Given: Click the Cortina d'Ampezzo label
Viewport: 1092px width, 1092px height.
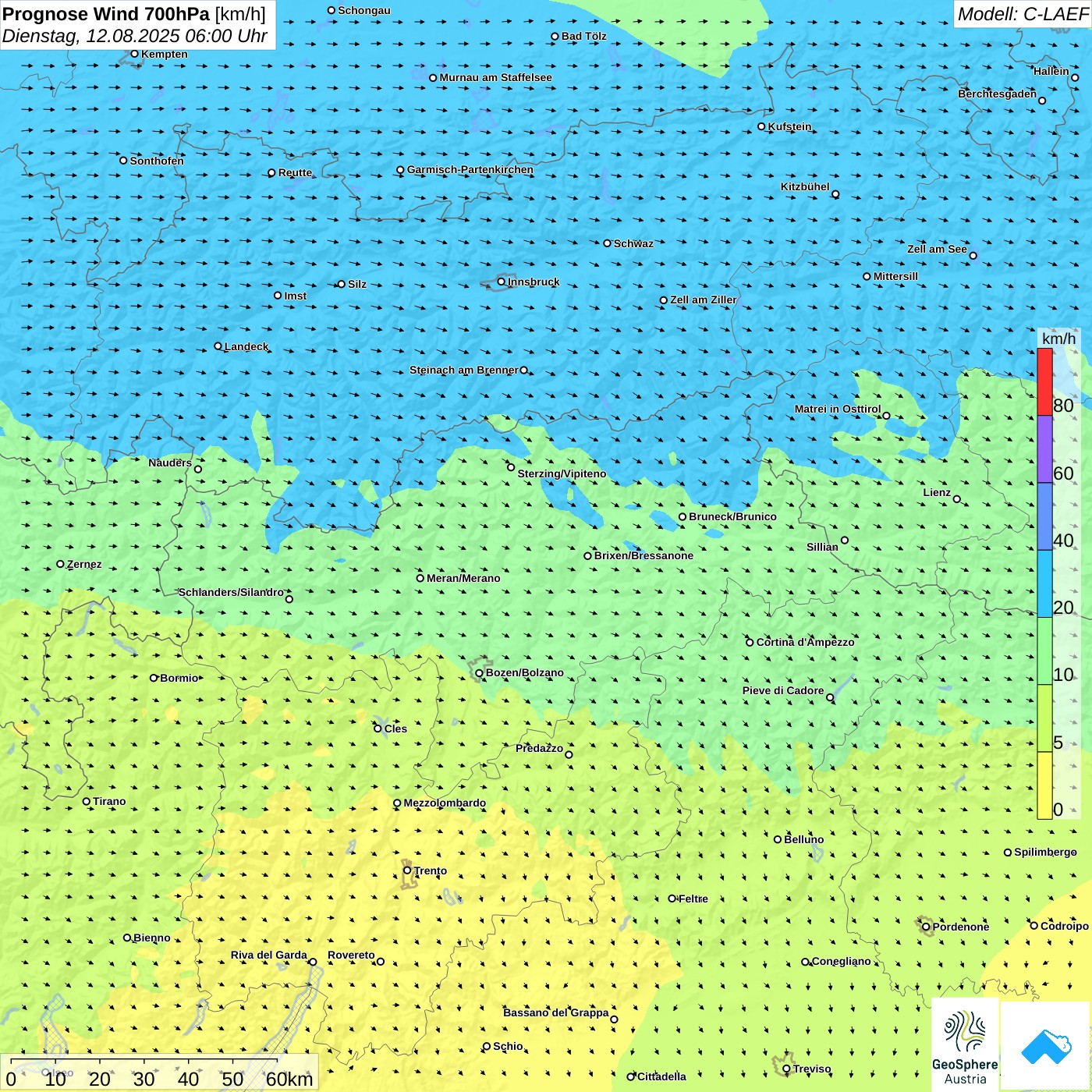Looking at the screenshot, I should coord(805,642).
